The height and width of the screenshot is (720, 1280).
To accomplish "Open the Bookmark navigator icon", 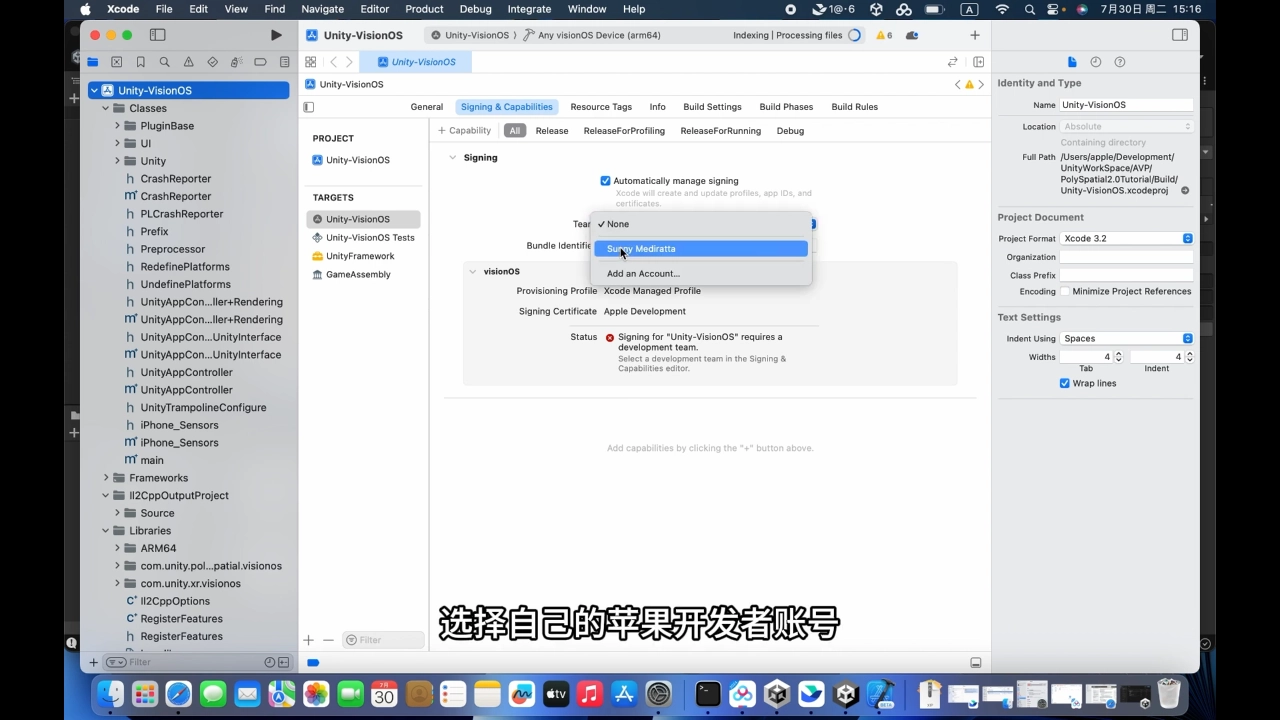I will click(x=141, y=62).
